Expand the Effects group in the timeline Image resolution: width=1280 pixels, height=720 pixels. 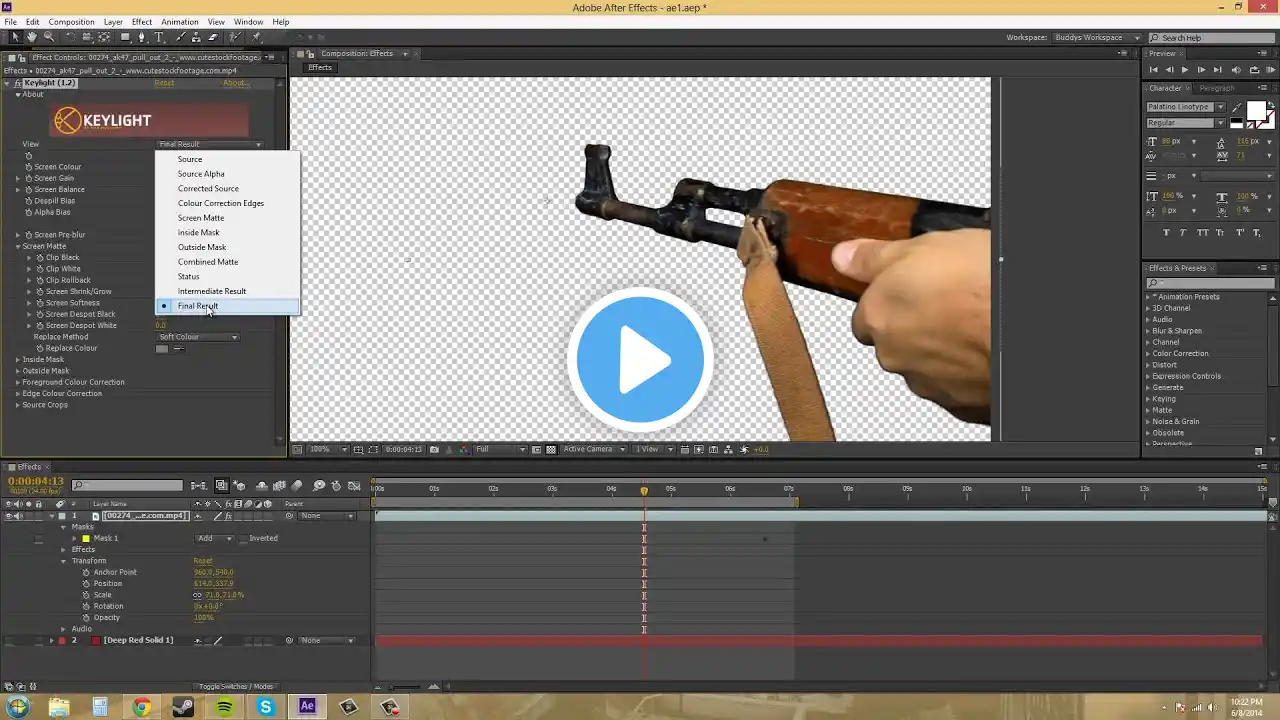(x=64, y=550)
